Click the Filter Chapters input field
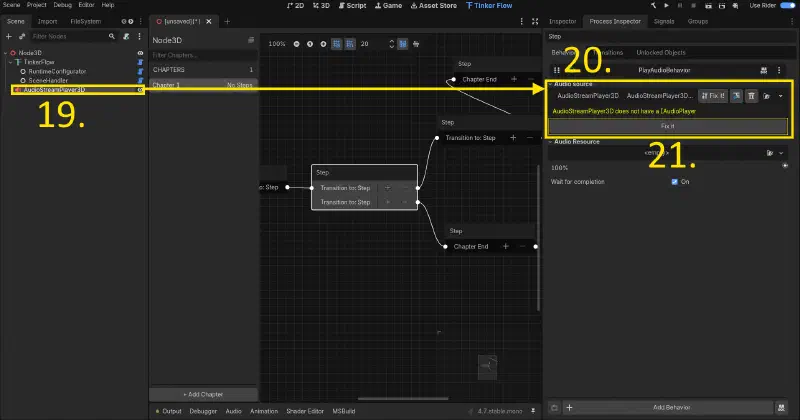The height and width of the screenshot is (420, 800). click(203, 55)
